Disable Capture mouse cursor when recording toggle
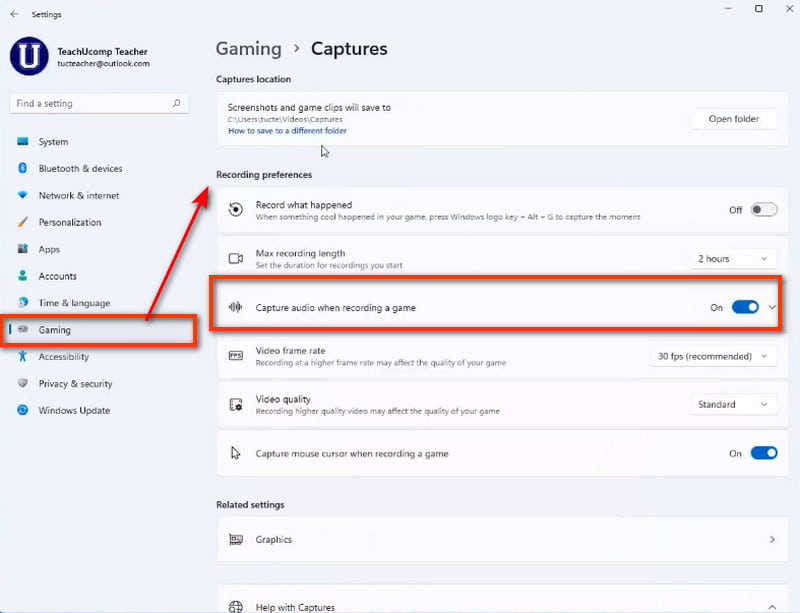The width and height of the screenshot is (800, 613). (764, 453)
